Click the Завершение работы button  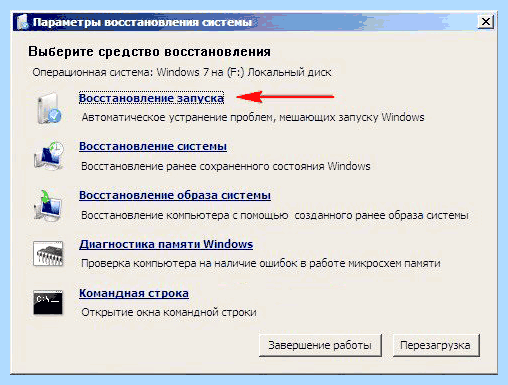320,345
